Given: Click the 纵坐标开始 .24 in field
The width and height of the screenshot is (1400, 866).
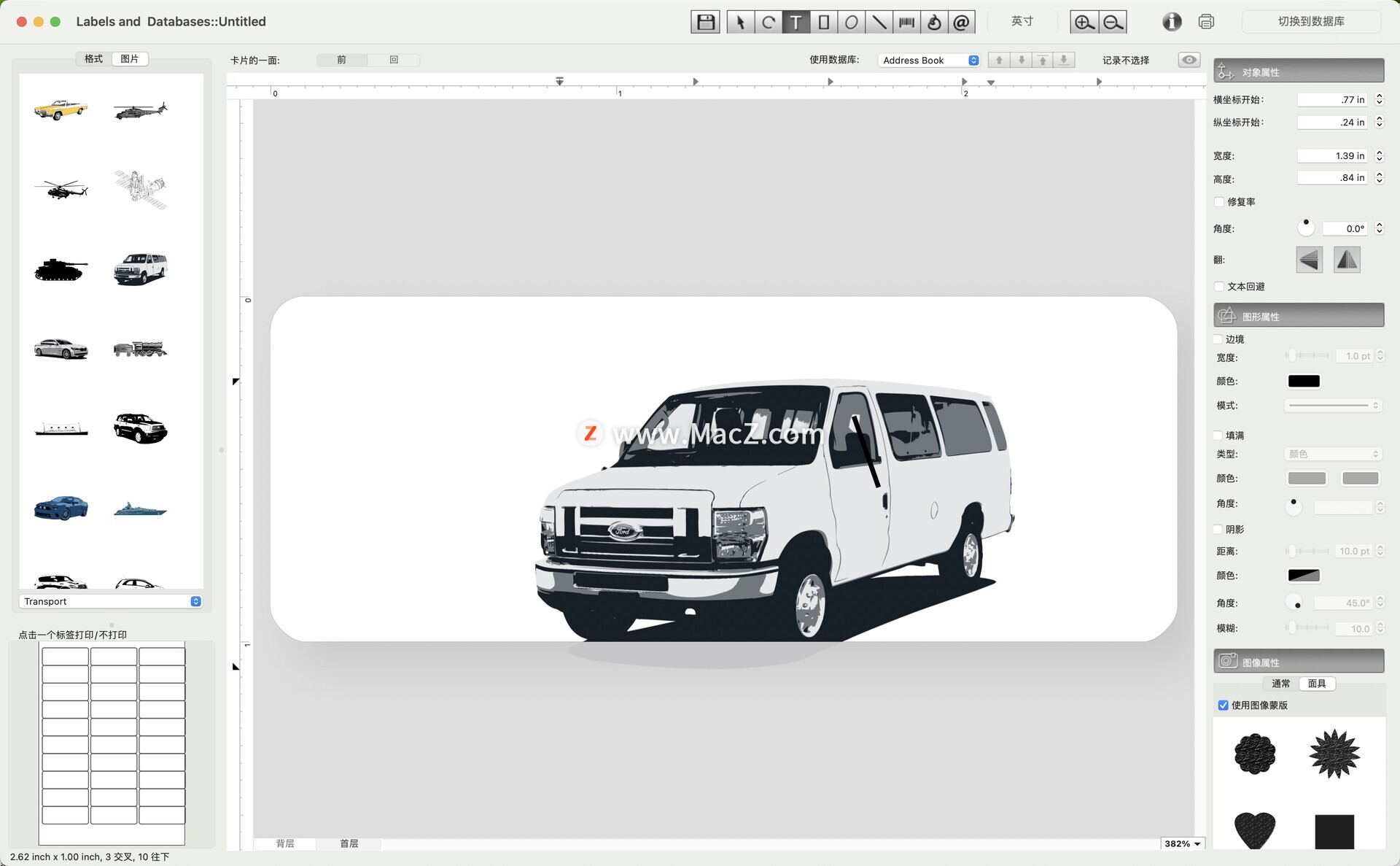Looking at the screenshot, I should pos(1333,123).
